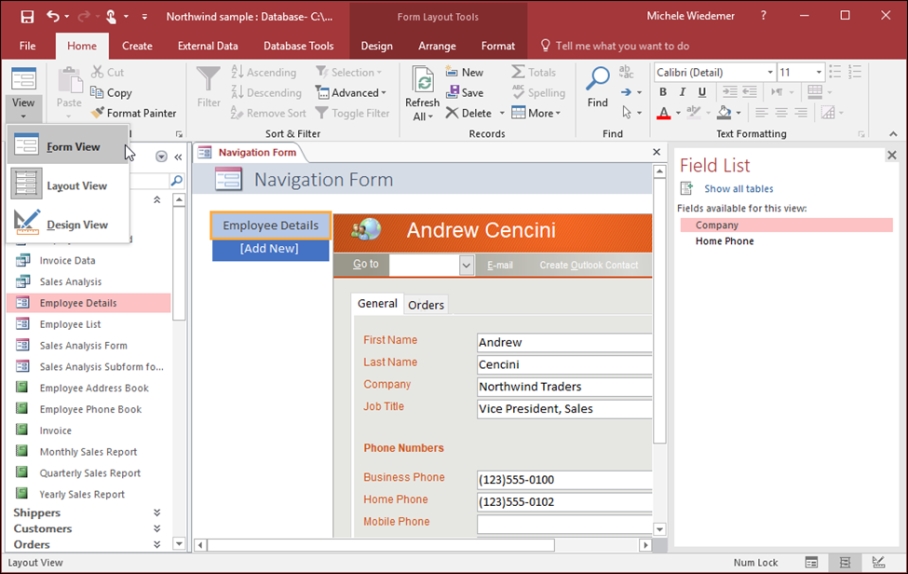Click the Copy button in Clipboard group

click(x=111, y=93)
